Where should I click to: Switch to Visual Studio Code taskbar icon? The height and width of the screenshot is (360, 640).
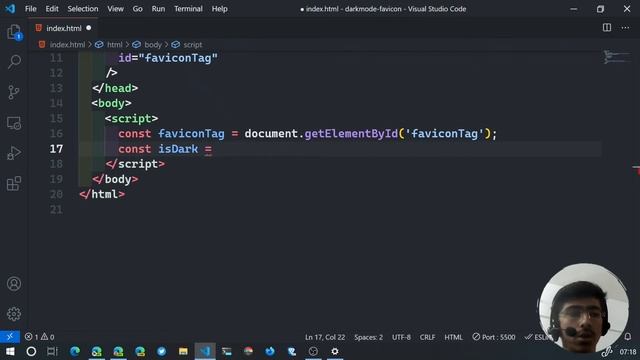point(205,351)
